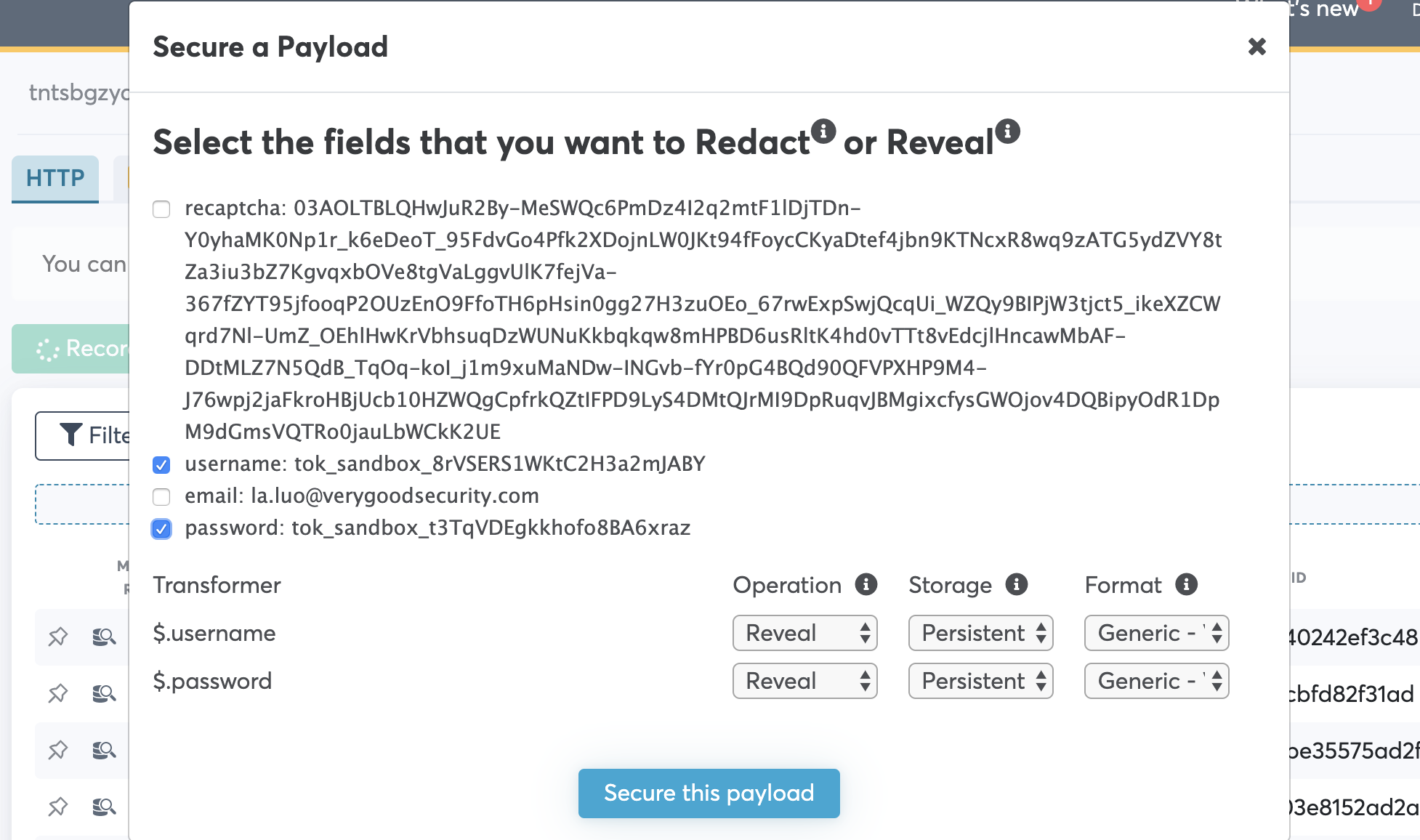Click the Secure this payload button
1420x840 pixels.
coord(709,793)
